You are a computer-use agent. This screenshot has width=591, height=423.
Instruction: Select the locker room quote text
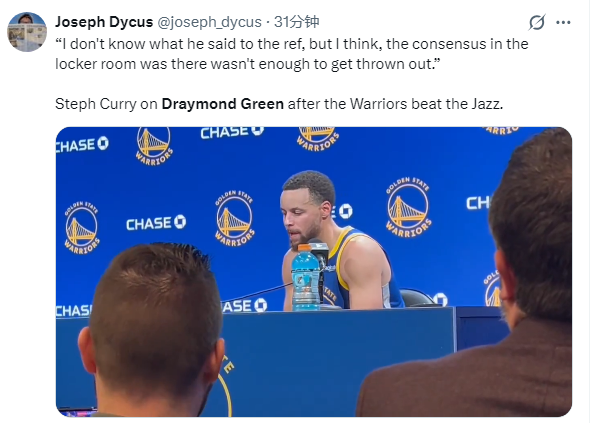292,54
